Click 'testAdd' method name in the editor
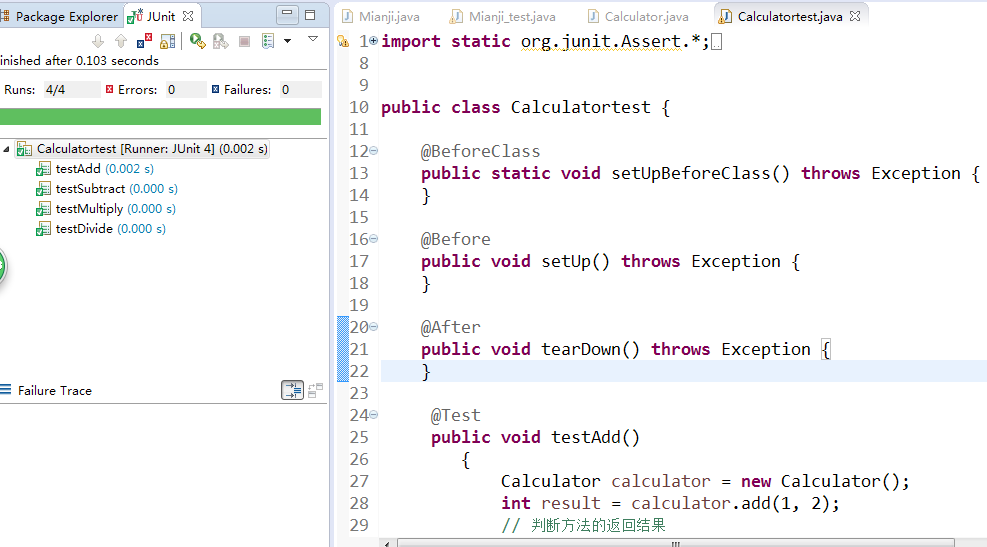Screen dimensions: 987x547 (x=586, y=437)
